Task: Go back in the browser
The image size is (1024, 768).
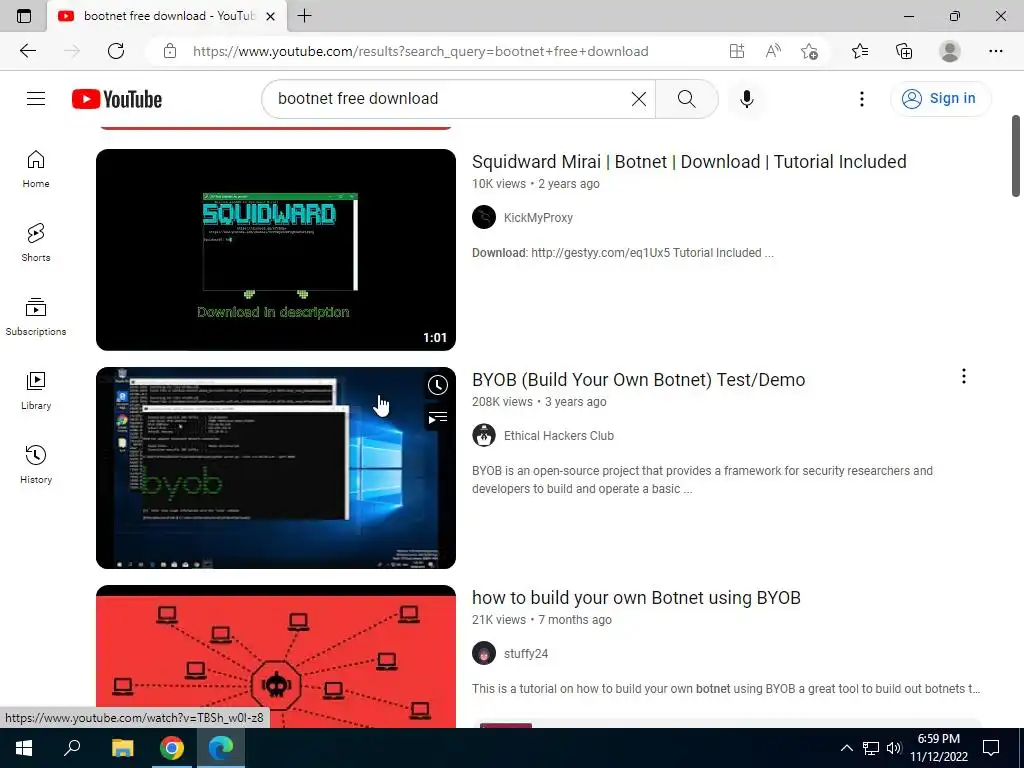Action: tap(27, 51)
